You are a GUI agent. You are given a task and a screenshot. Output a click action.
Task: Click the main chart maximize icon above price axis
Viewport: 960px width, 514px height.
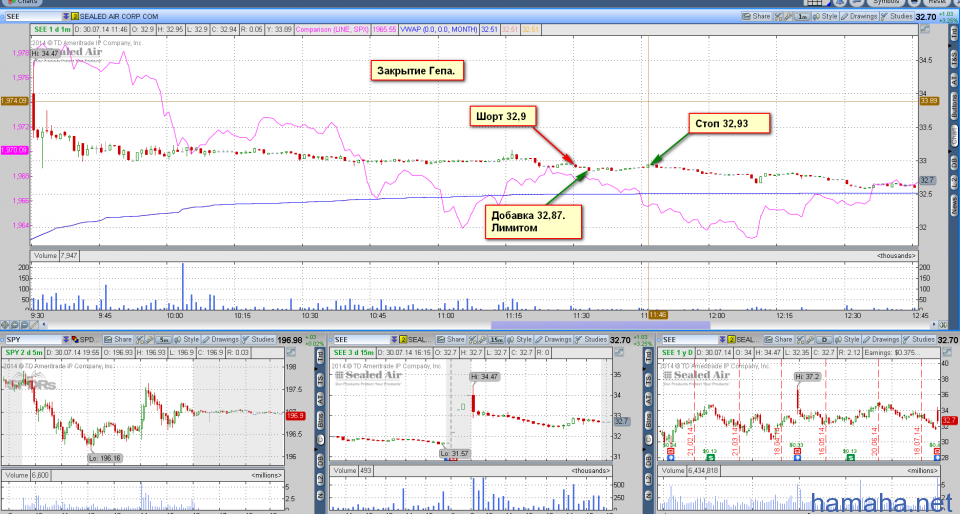924,29
